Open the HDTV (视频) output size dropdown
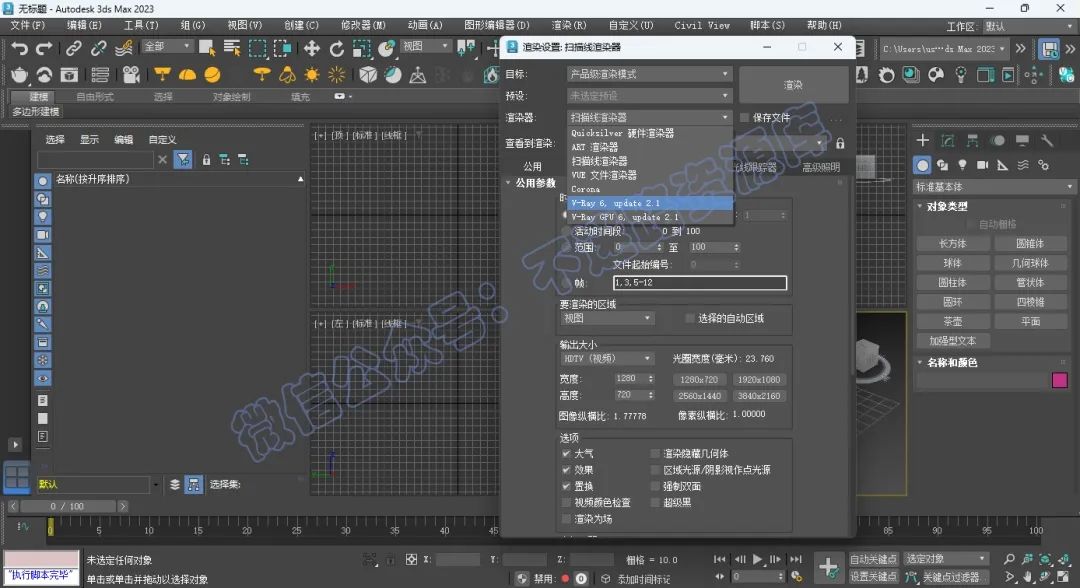This screenshot has height=588, width=1080. 607,359
